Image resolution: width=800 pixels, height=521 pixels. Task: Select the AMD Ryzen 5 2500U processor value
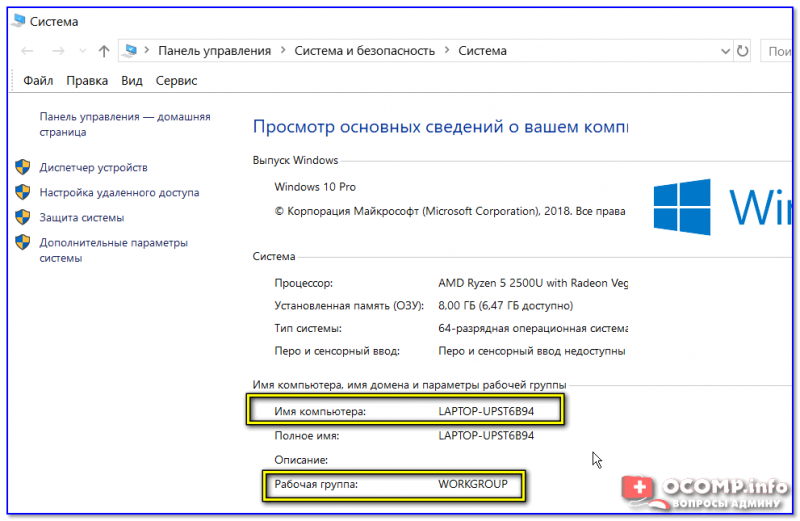click(x=533, y=283)
